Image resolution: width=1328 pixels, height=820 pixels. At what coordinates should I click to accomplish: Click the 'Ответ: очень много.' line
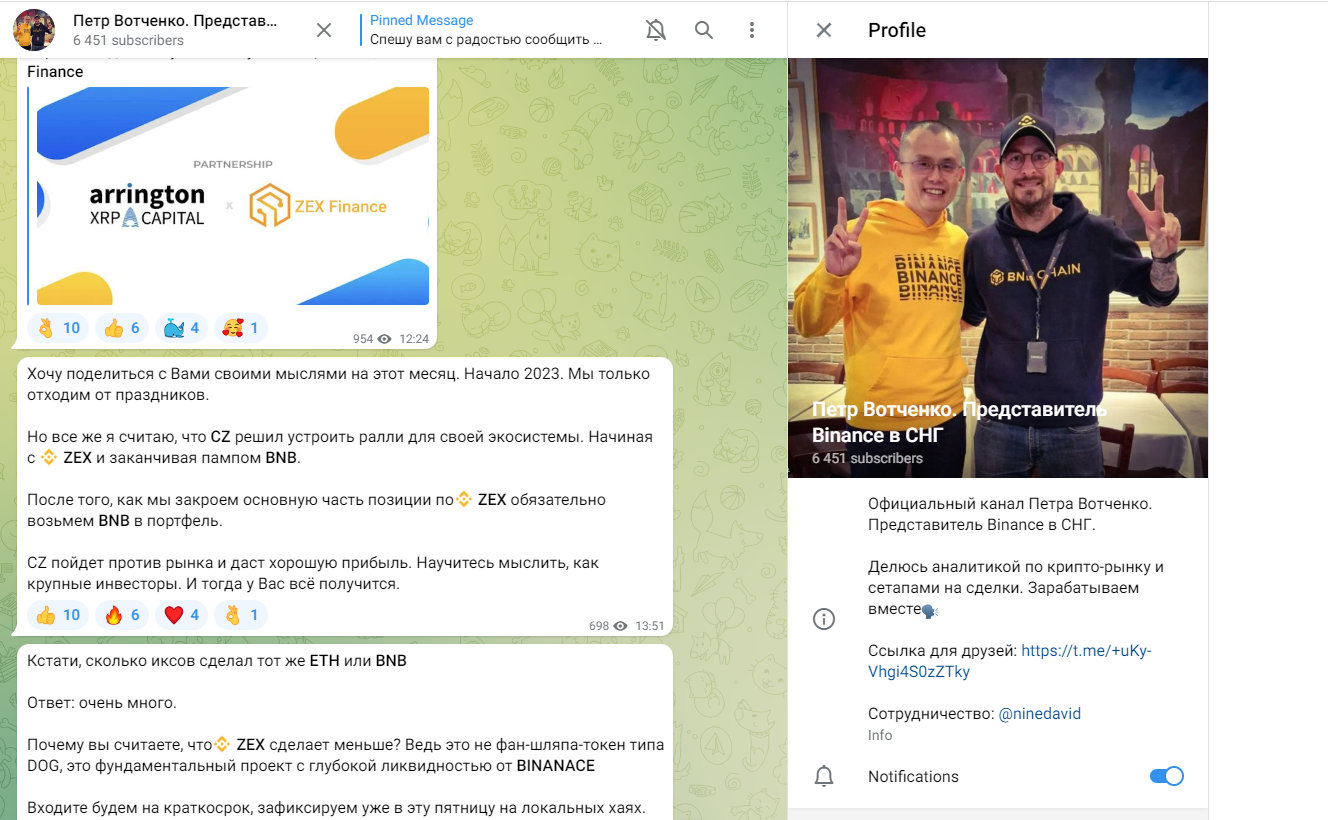102,703
